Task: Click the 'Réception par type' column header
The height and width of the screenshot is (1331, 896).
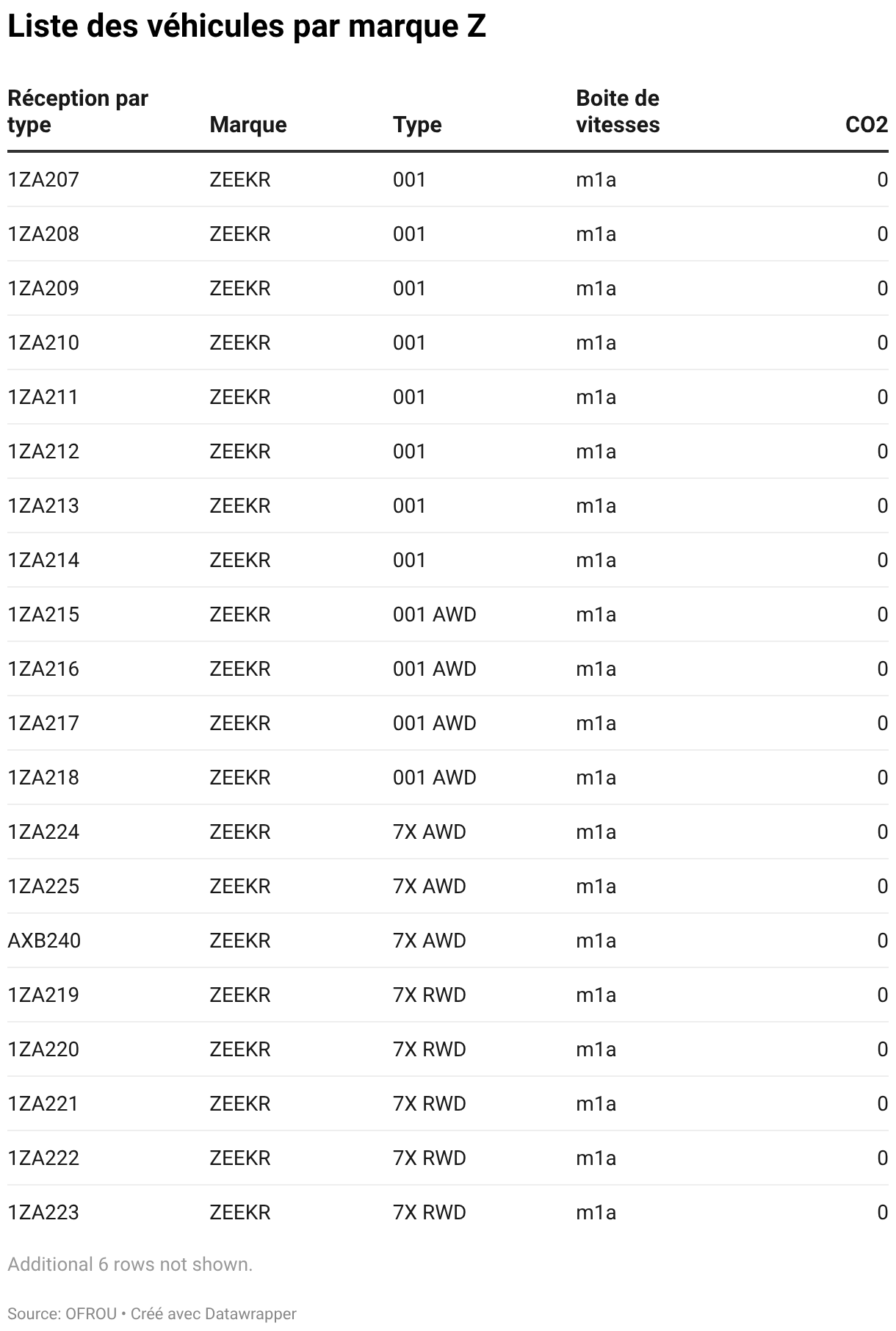Action: pos(77,112)
